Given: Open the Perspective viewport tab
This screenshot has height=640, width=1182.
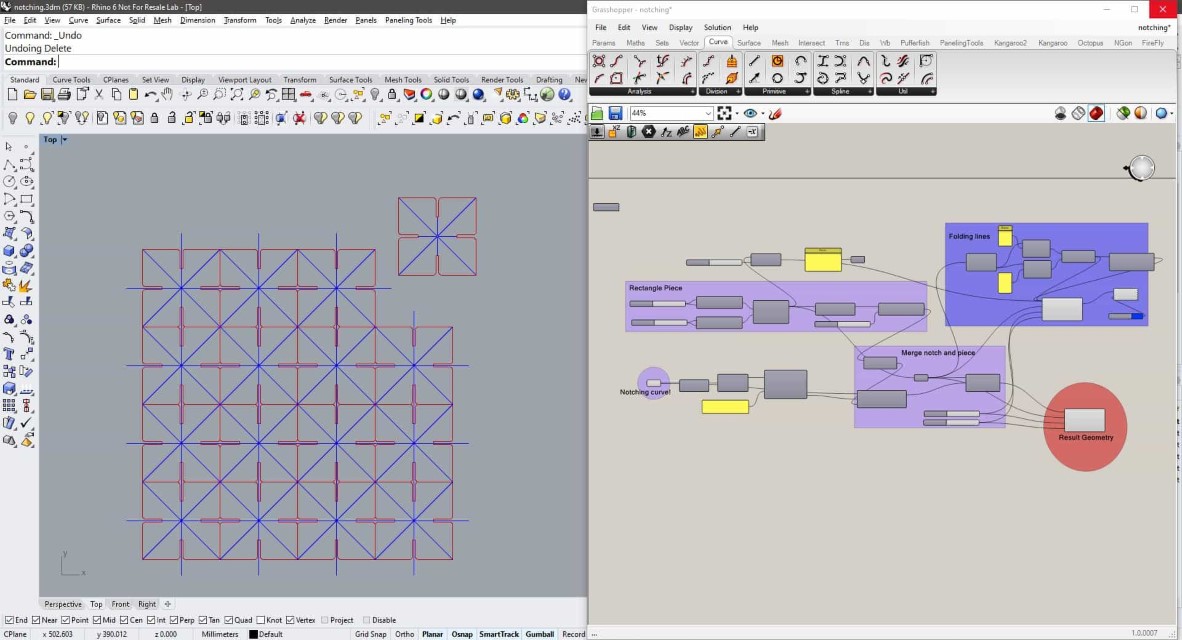Looking at the screenshot, I should click(63, 604).
